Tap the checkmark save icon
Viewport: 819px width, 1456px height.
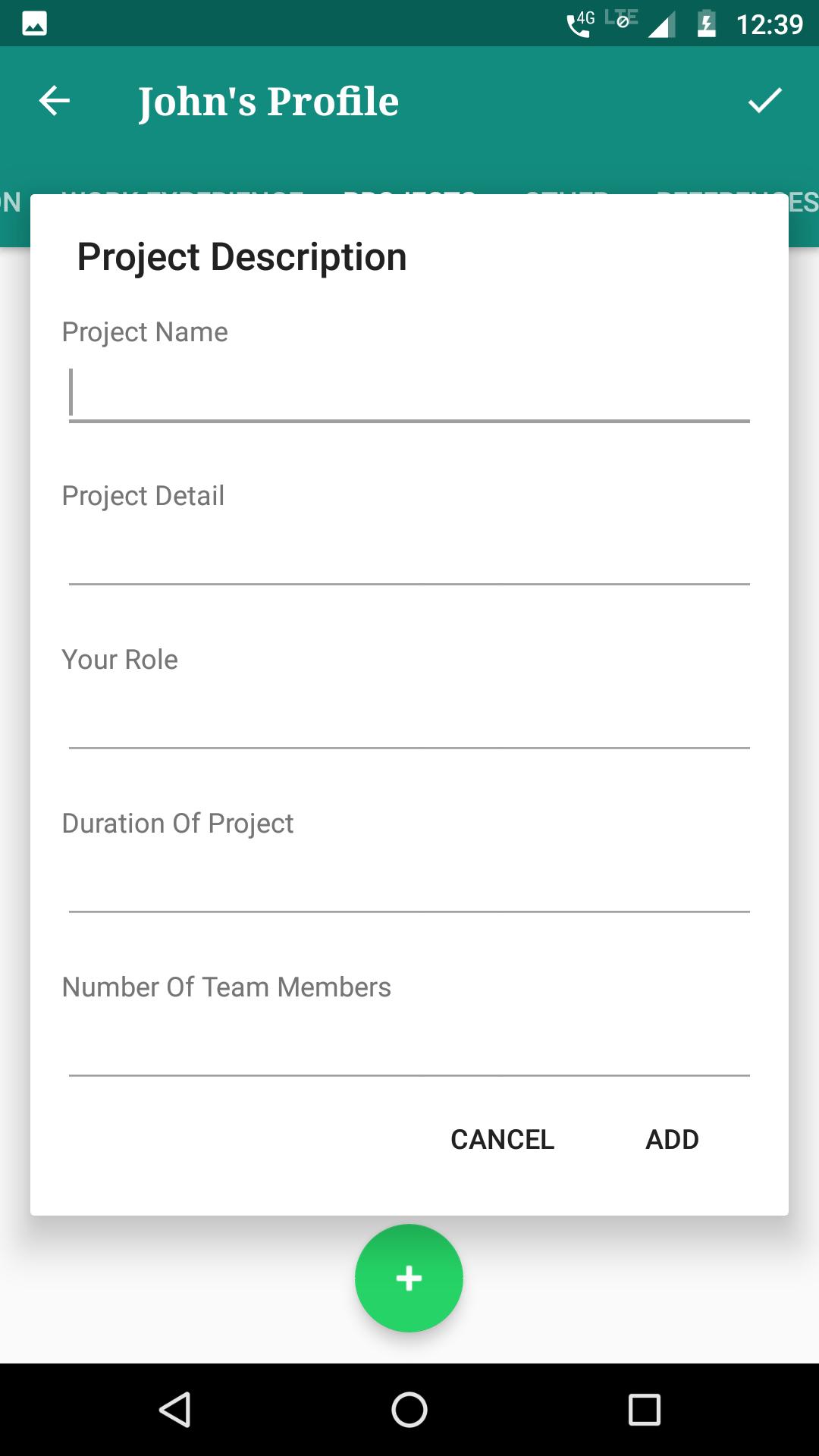[x=764, y=101]
